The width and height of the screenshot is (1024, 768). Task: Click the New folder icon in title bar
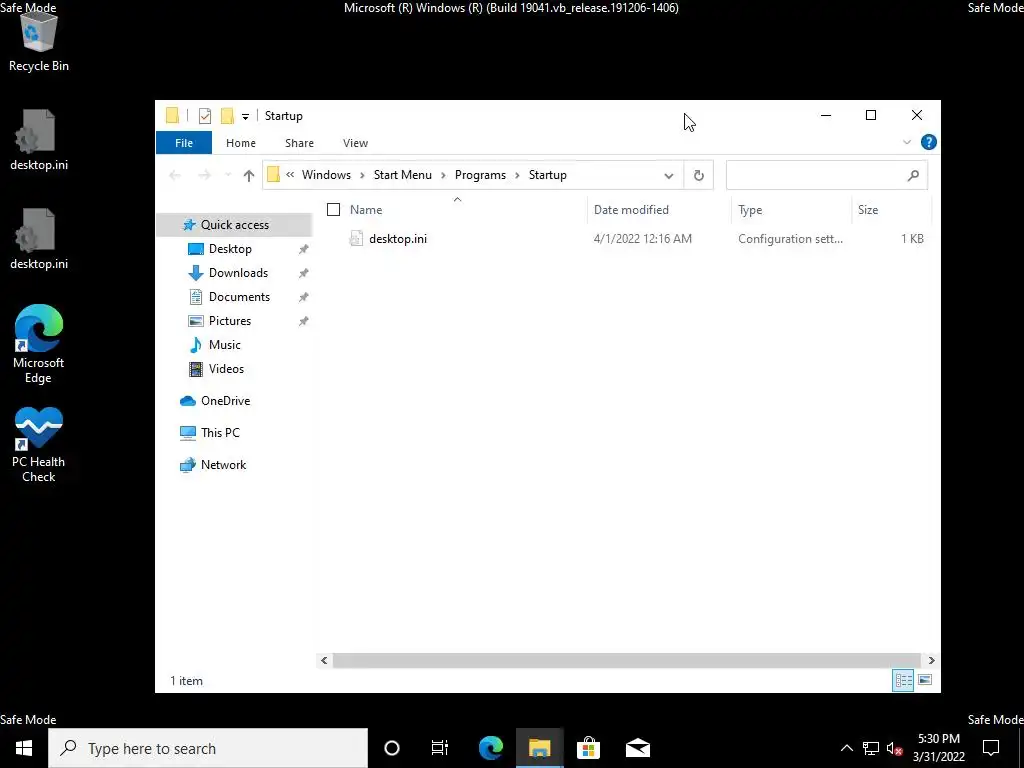click(x=227, y=116)
